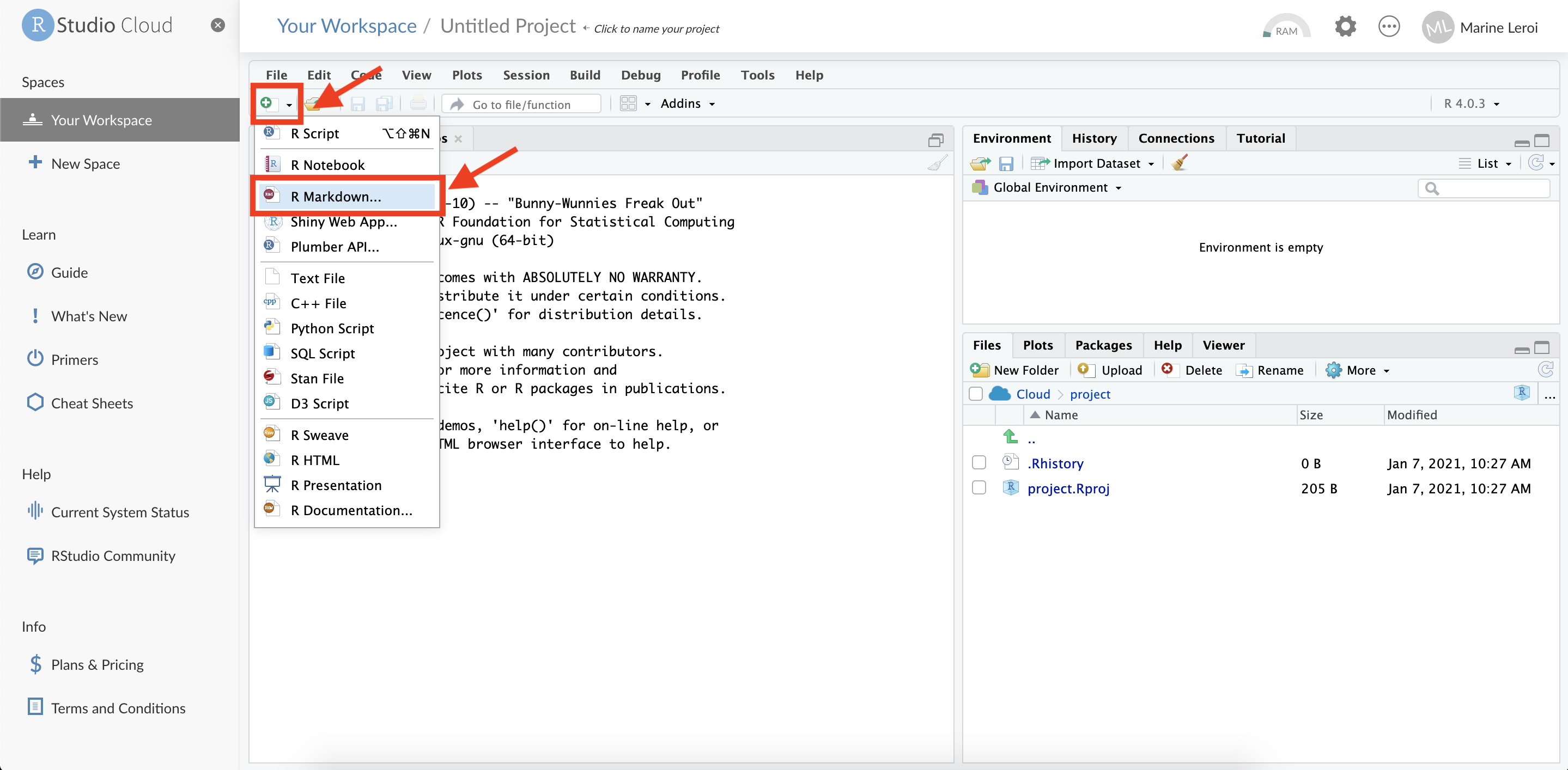Select Shiny Web App... menu entry

click(347, 222)
